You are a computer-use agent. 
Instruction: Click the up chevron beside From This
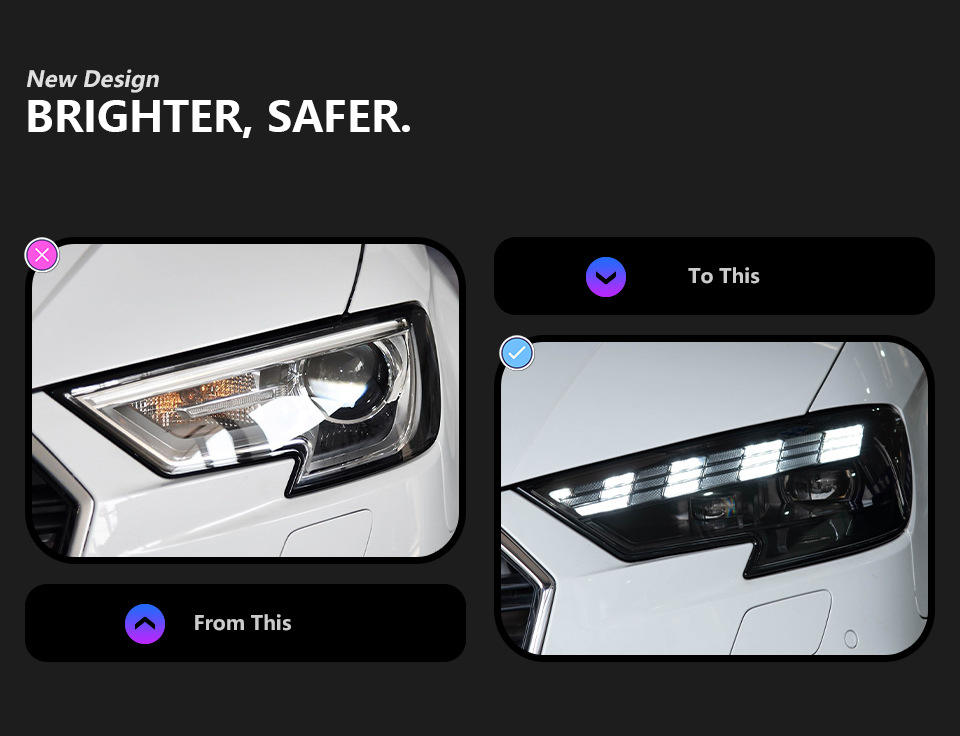[x=145, y=624]
